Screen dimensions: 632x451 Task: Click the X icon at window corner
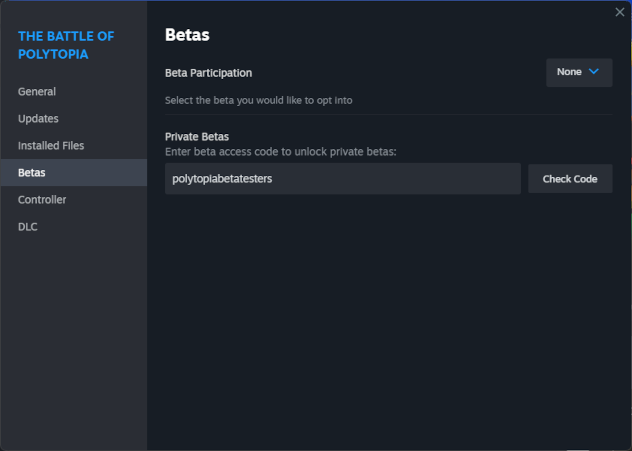click(x=620, y=12)
